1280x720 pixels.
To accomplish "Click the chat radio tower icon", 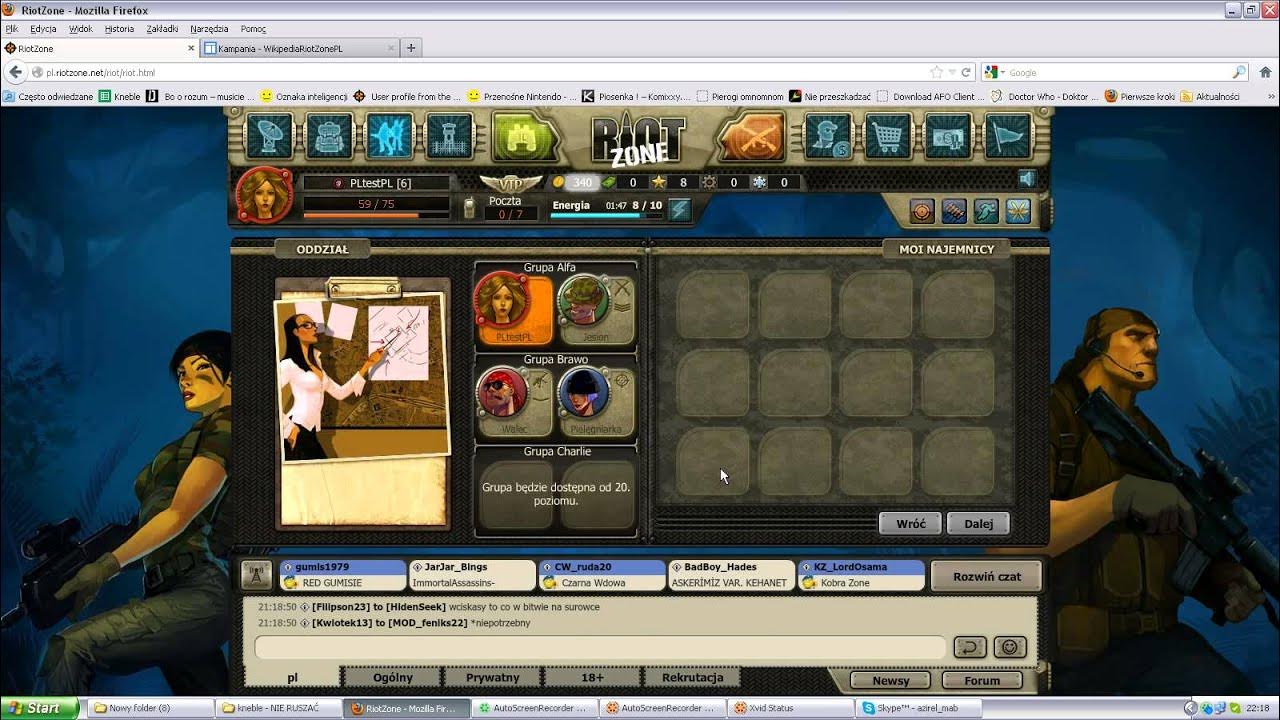I will 257,576.
